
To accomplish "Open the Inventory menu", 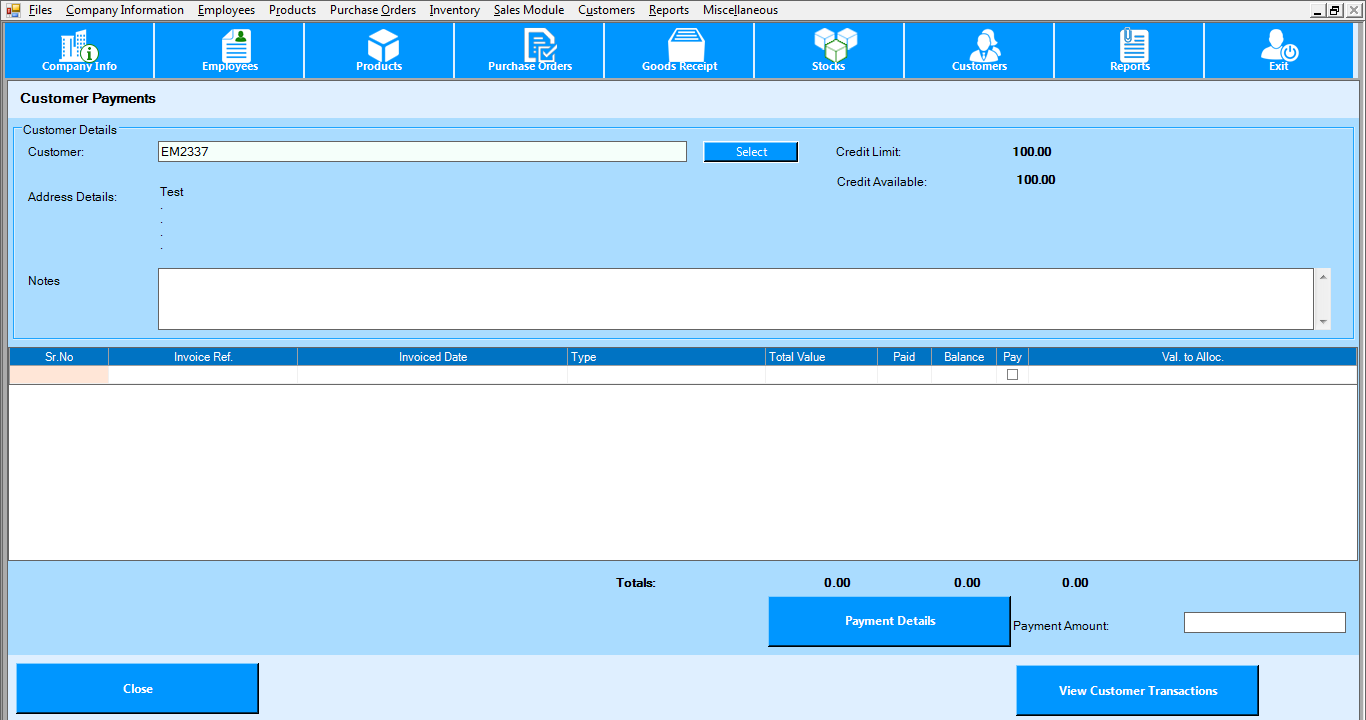I will click(454, 10).
